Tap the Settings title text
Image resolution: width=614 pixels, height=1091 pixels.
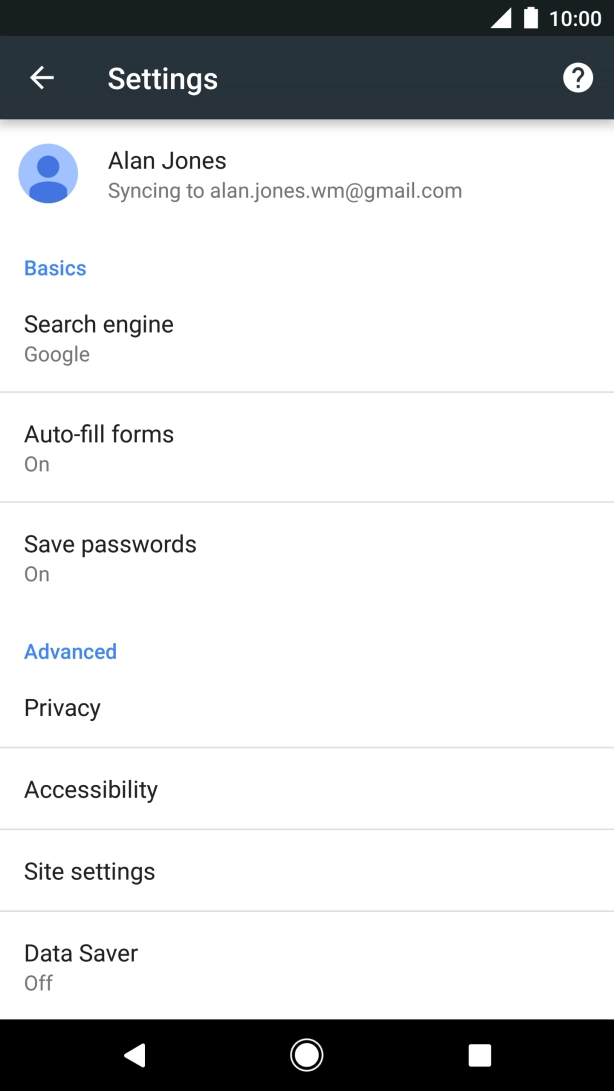163,79
